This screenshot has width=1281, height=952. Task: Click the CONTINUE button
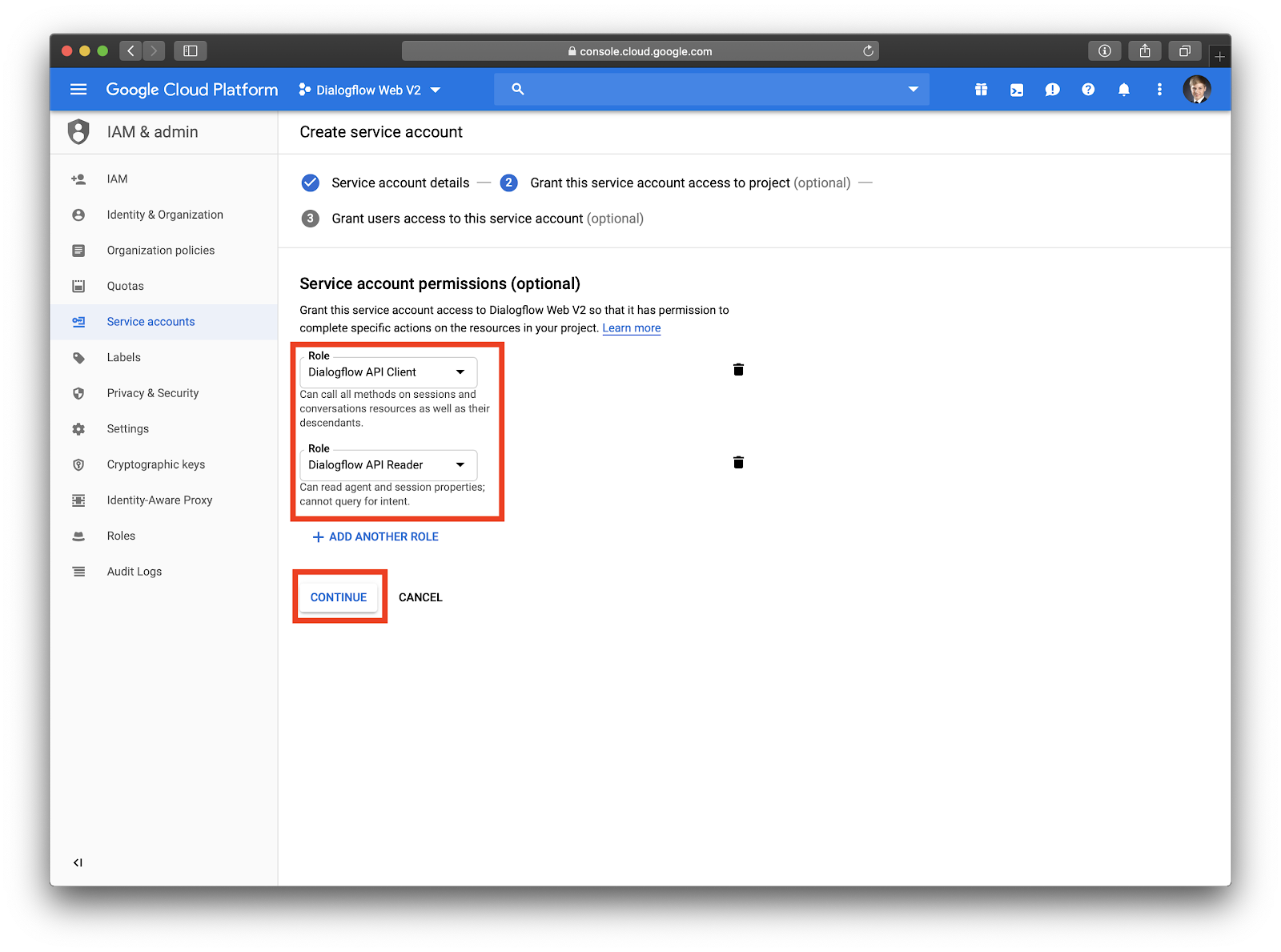click(x=339, y=597)
